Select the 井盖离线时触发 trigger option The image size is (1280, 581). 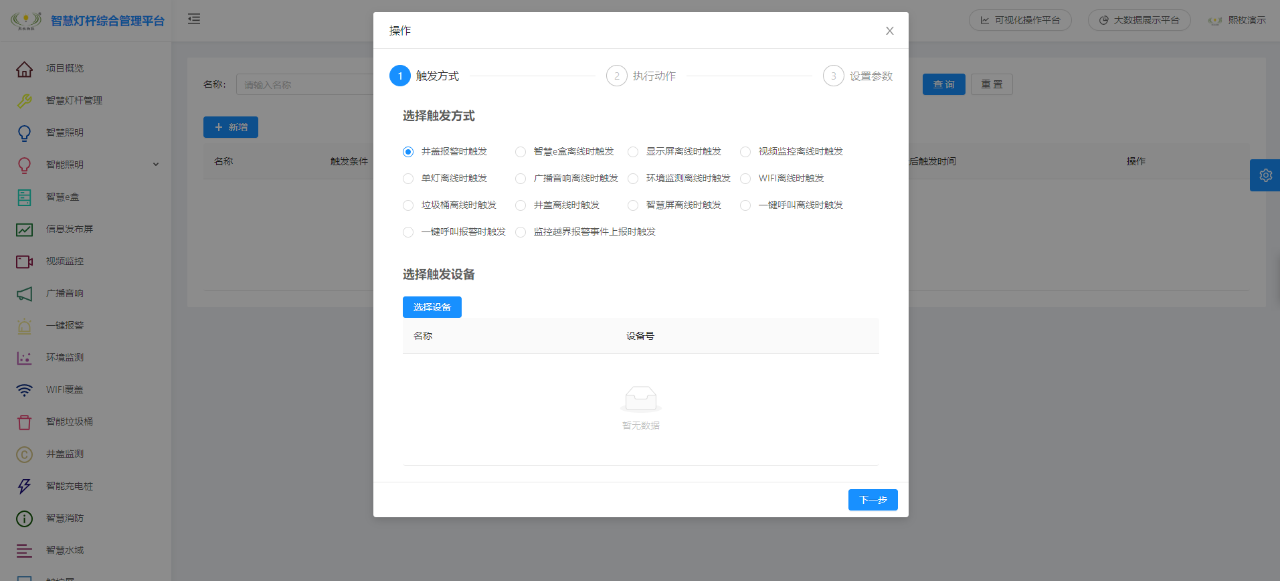520,205
